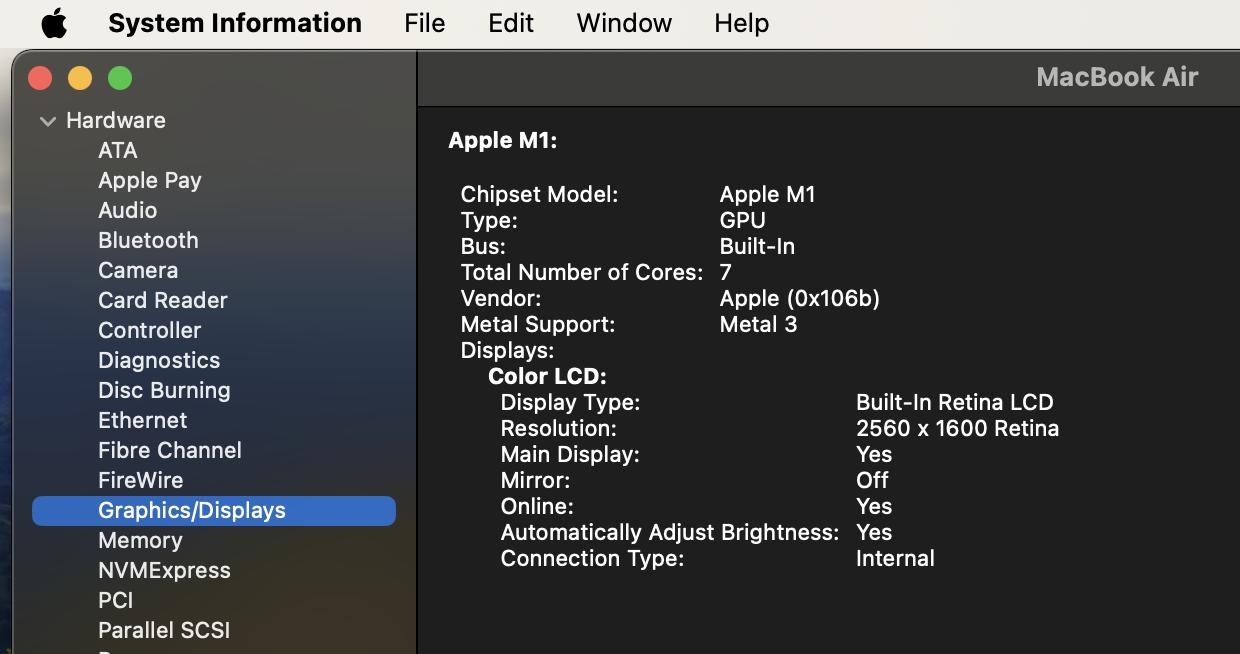Open the File menu

[425, 23]
